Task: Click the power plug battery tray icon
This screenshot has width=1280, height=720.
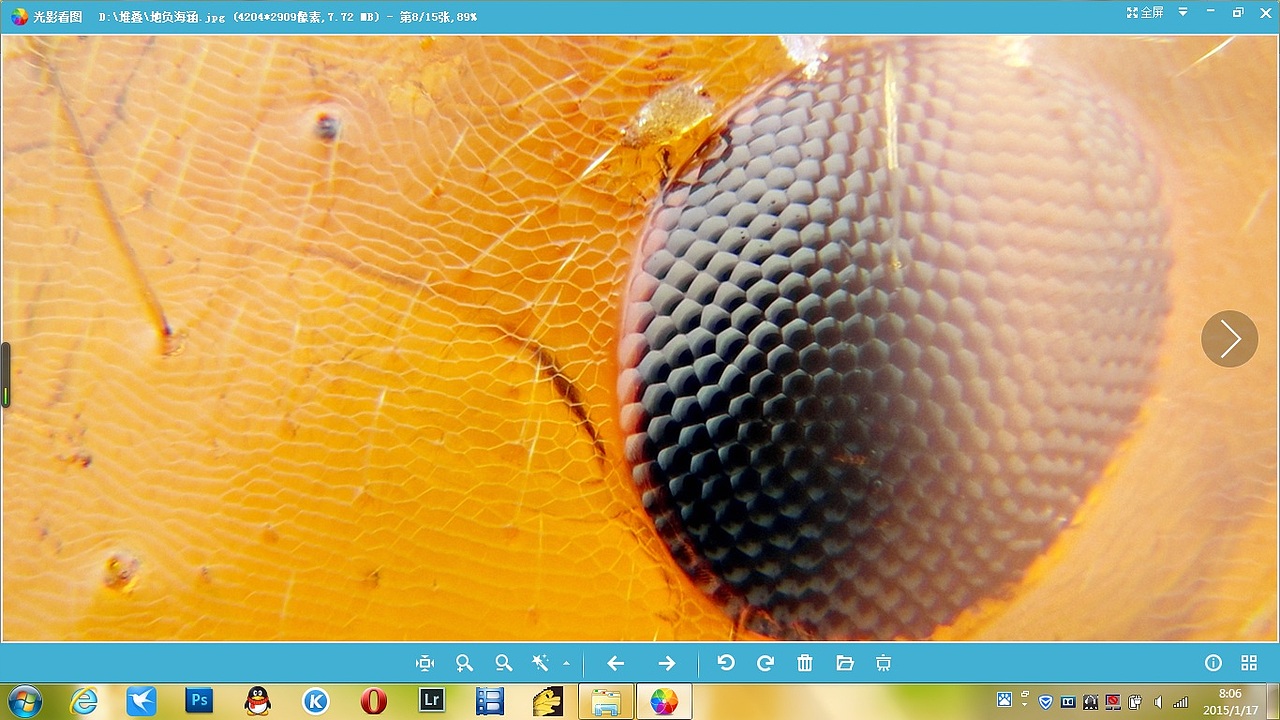Action: (1135, 702)
